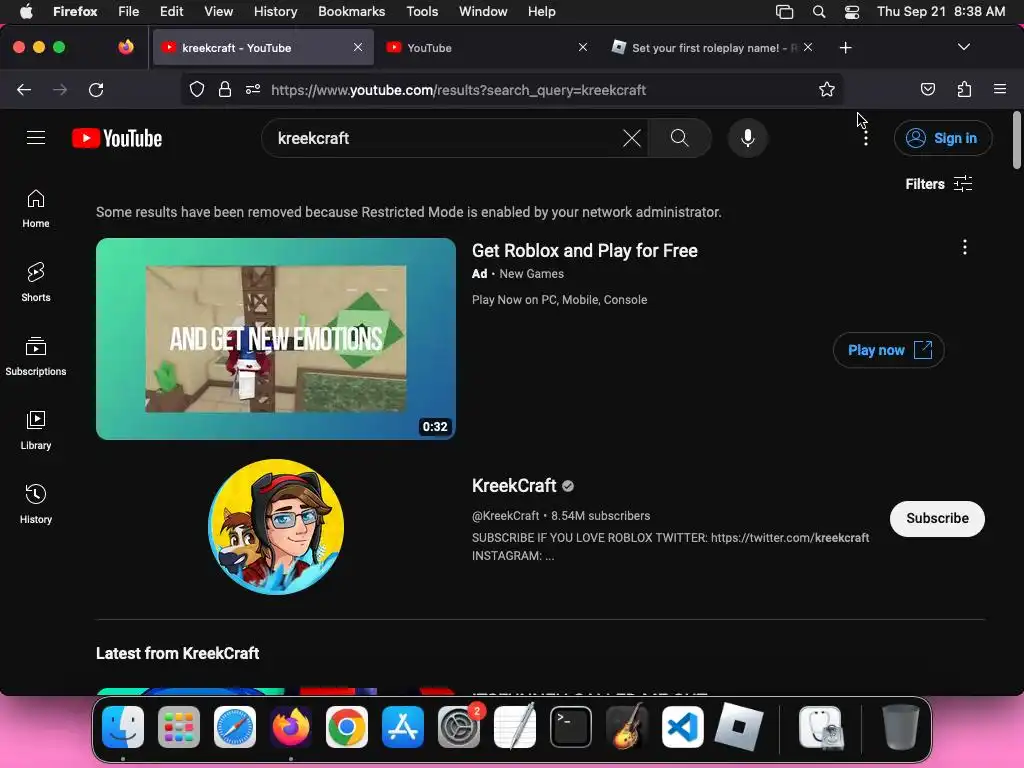The width and height of the screenshot is (1024, 768).
Task: Open History in the sidebar
Action: (x=36, y=504)
